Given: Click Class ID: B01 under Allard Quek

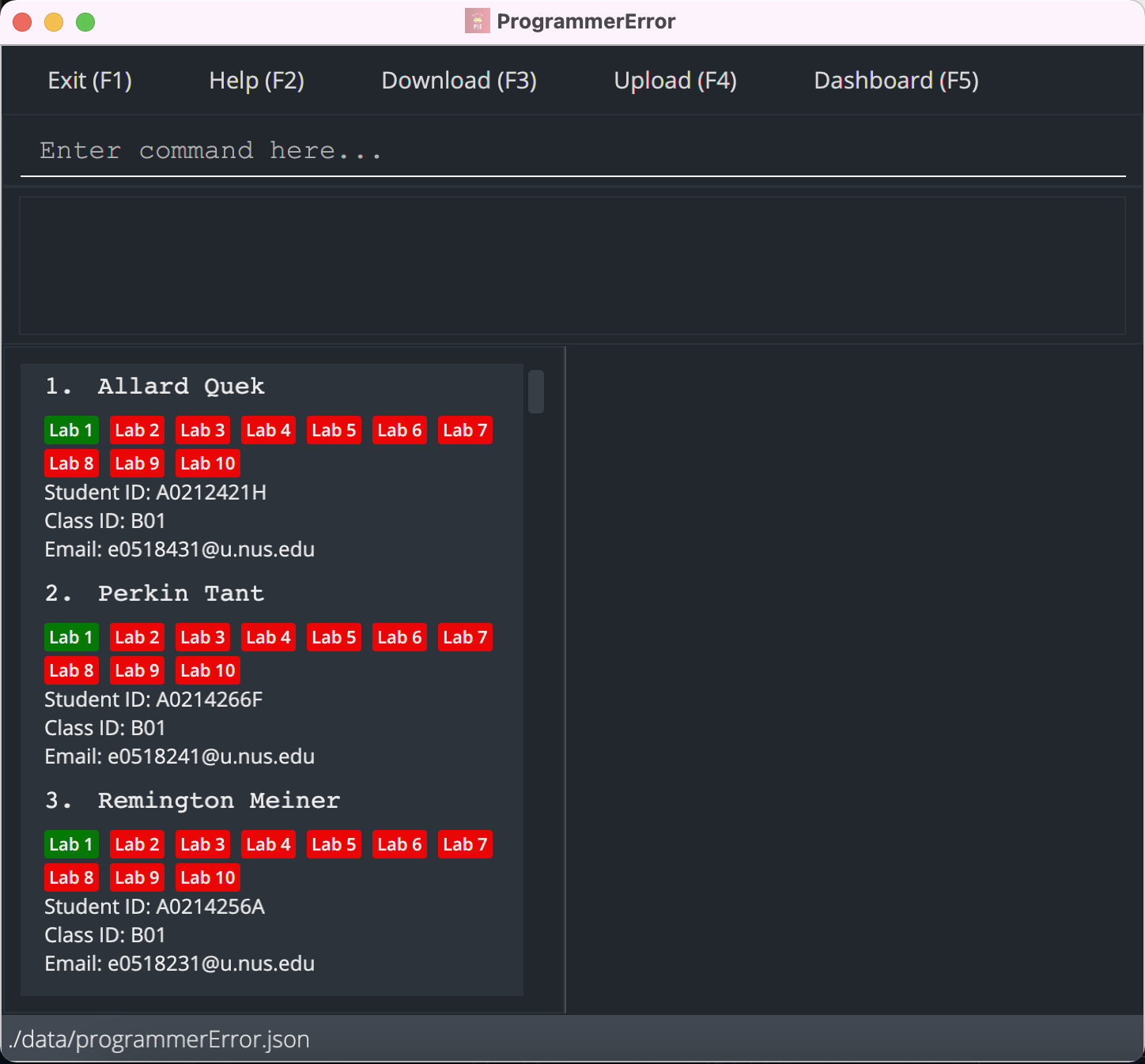Looking at the screenshot, I should (105, 521).
